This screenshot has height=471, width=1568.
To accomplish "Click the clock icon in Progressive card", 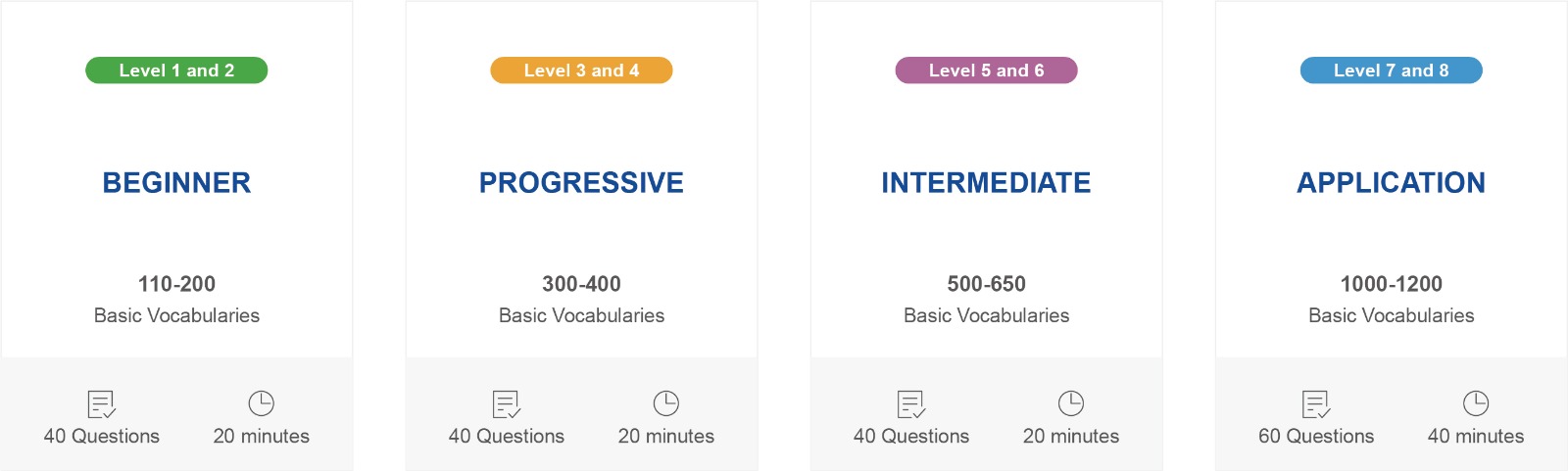I will [666, 403].
